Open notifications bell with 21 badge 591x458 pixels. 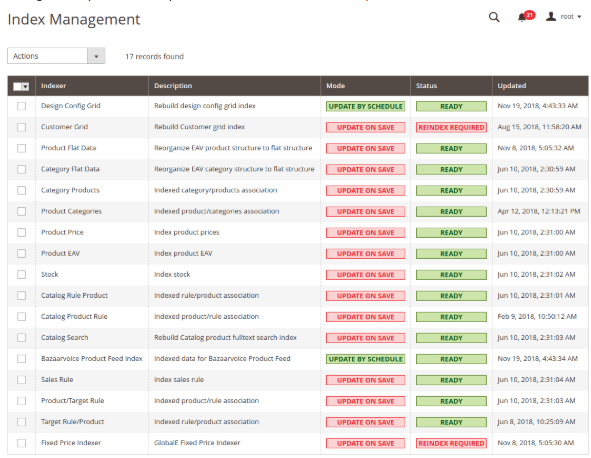pyautogui.click(x=526, y=16)
